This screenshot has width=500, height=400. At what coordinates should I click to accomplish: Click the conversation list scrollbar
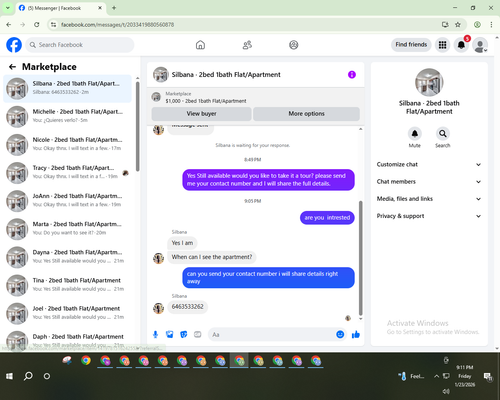pyautogui.click(x=137, y=127)
